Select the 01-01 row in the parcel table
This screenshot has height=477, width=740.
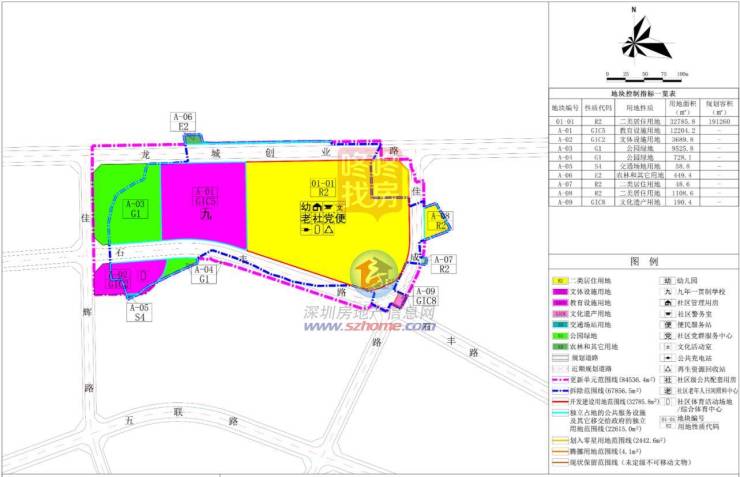coord(641,121)
